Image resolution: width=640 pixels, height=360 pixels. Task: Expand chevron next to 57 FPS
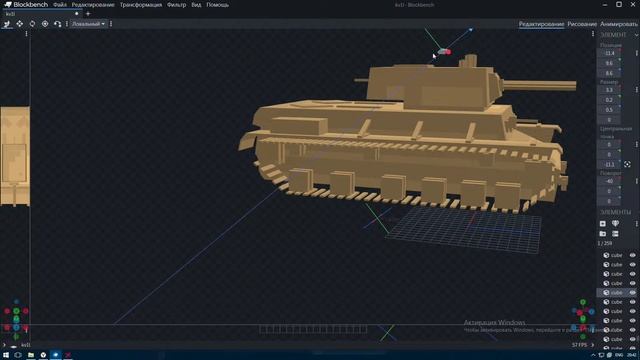(592, 345)
